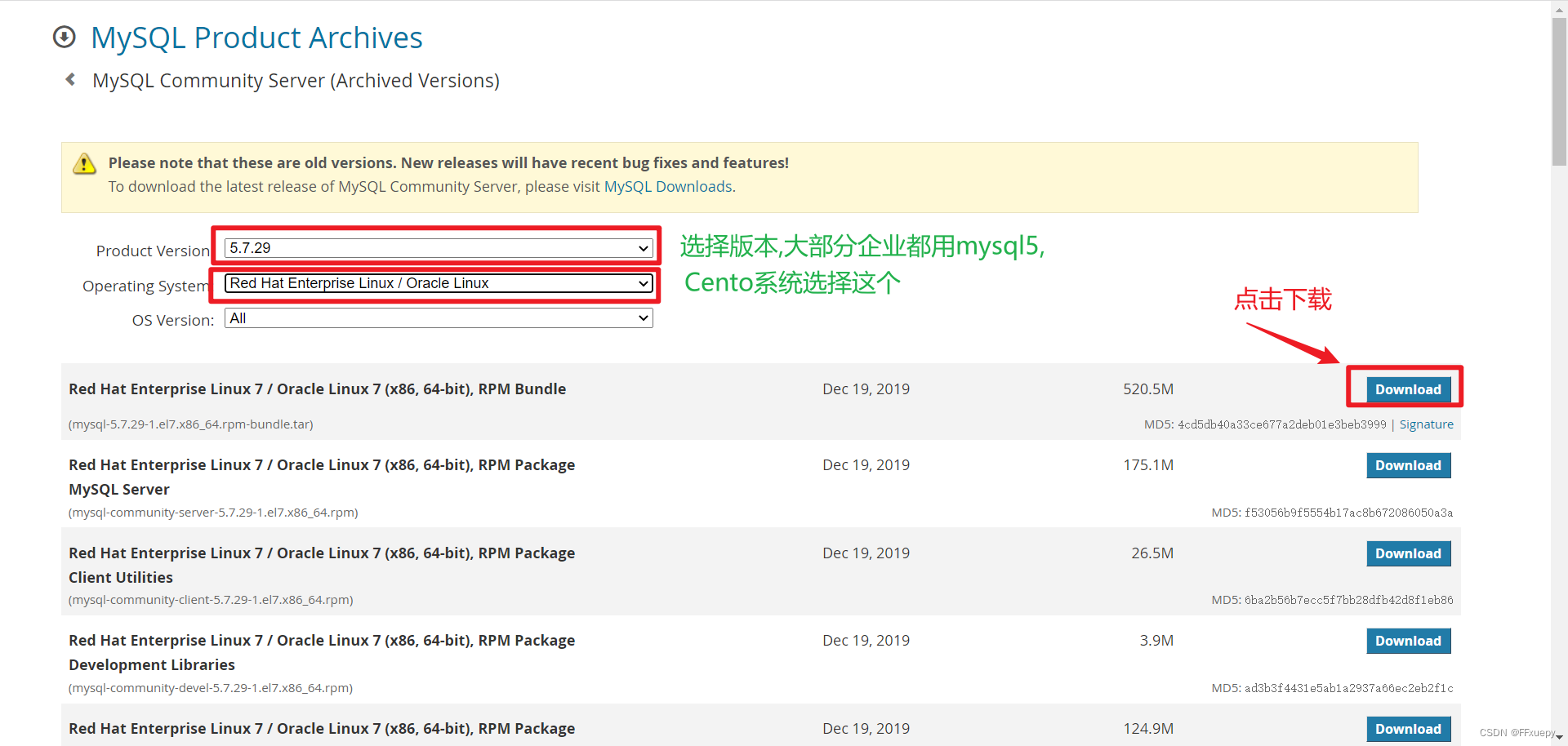The image size is (1568, 746).
Task: Click the Dec 19, 2019 date in RPM Bundle row
Action: click(x=866, y=389)
